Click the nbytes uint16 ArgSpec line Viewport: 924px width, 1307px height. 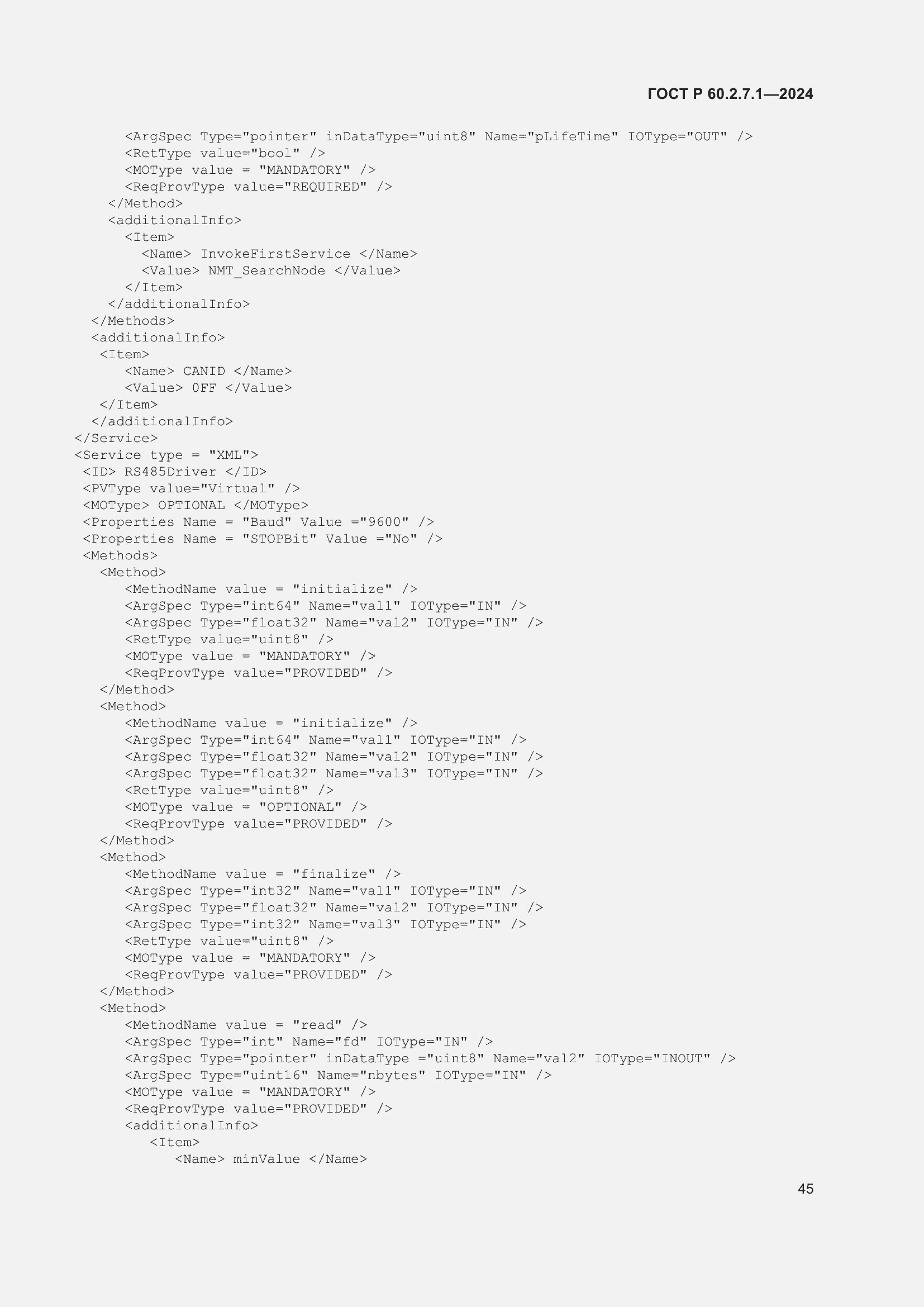coord(338,1075)
